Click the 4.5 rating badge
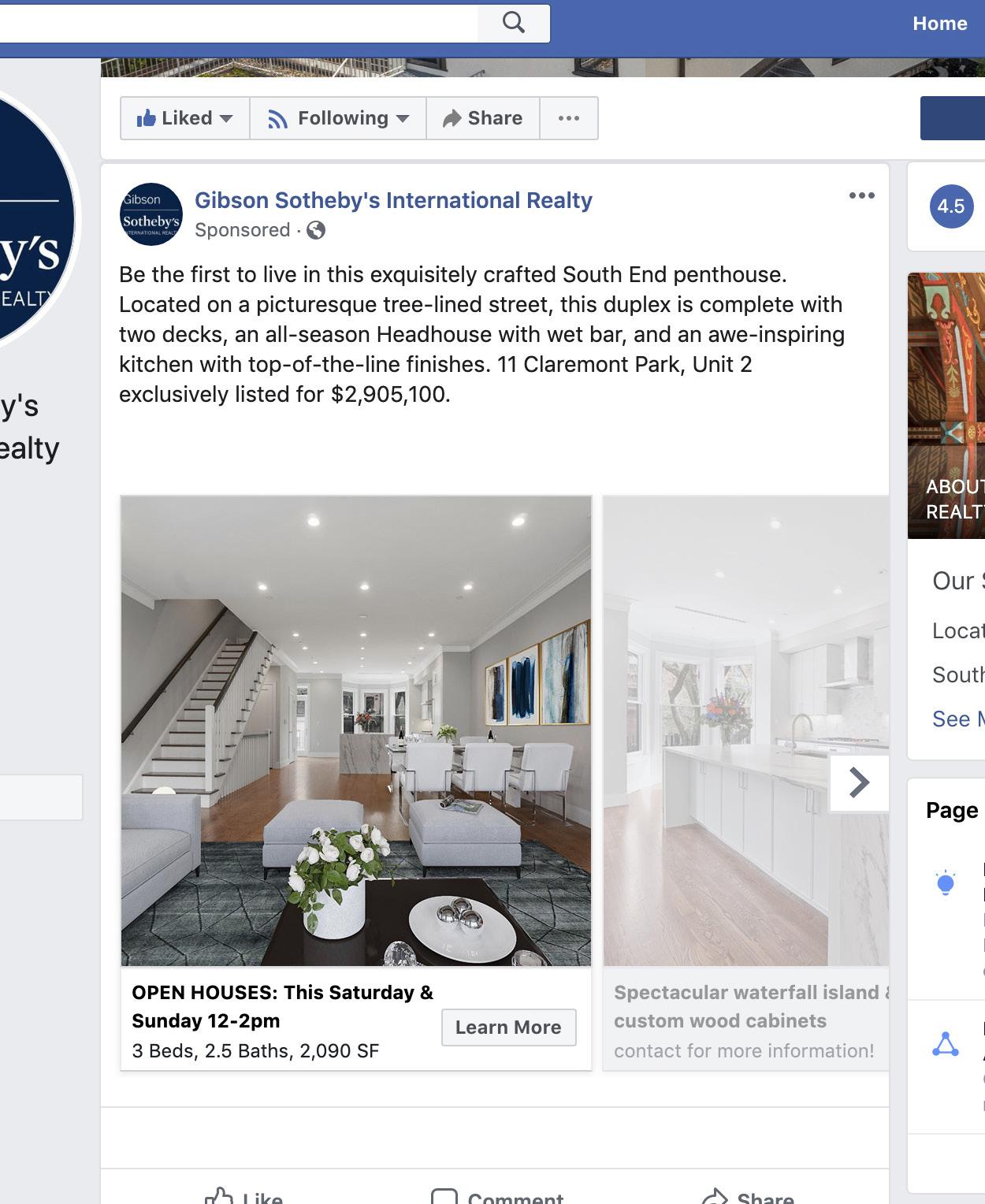Viewport: 985px width, 1204px height. pyautogui.click(x=951, y=206)
